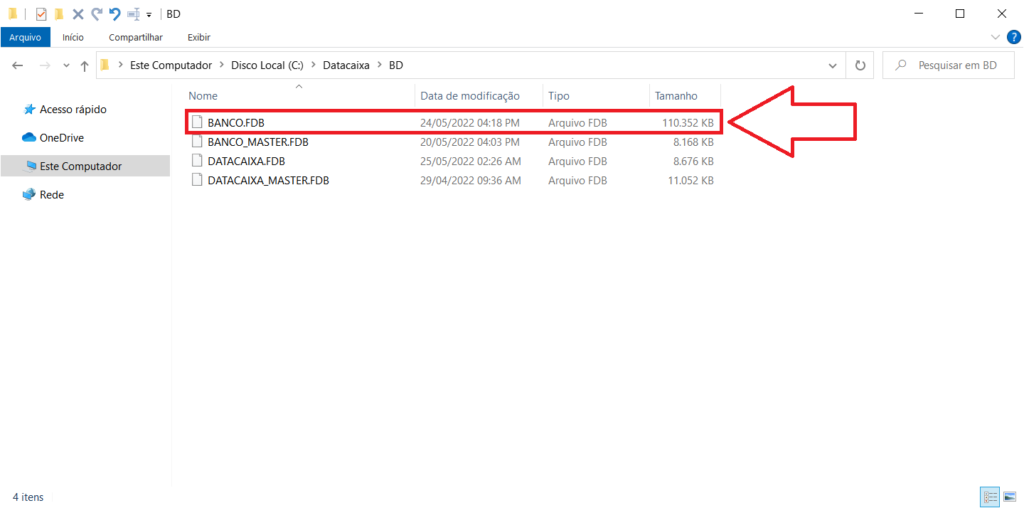The width and height of the screenshot is (1024, 508).
Task: Switch to Large icons view layout
Action: [1007, 496]
